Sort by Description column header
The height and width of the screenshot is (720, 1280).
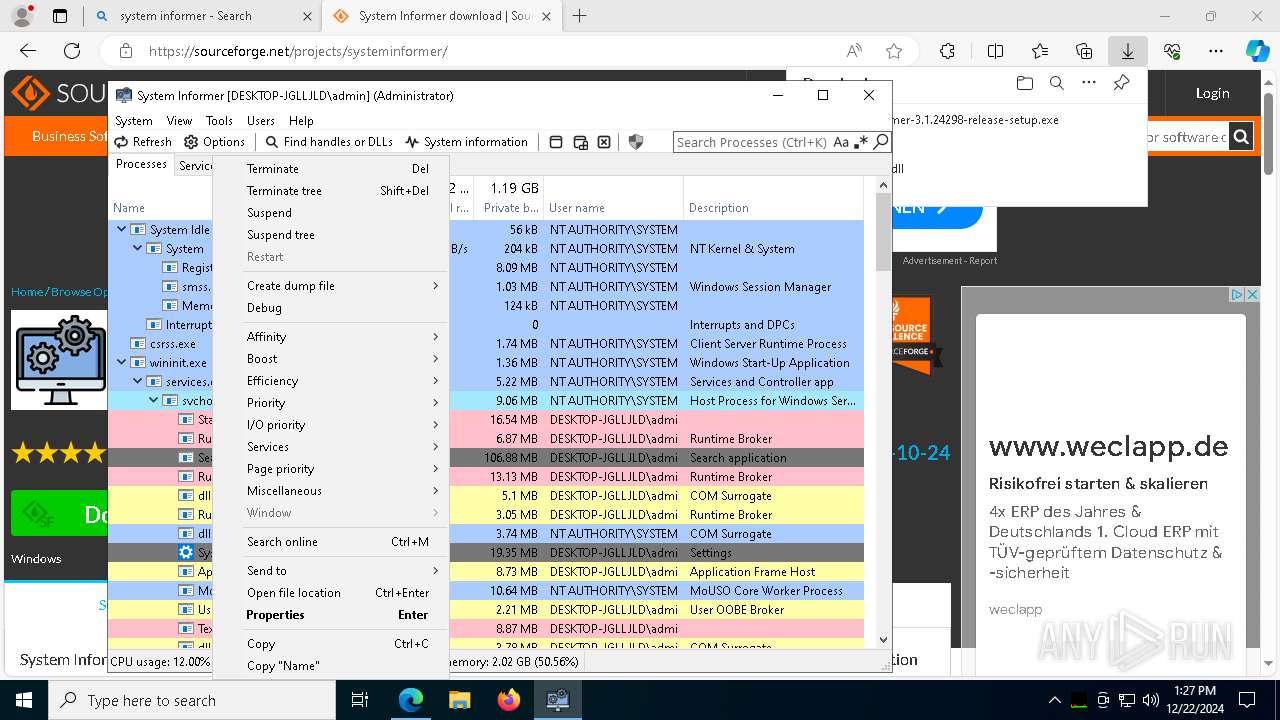(x=772, y=208)
